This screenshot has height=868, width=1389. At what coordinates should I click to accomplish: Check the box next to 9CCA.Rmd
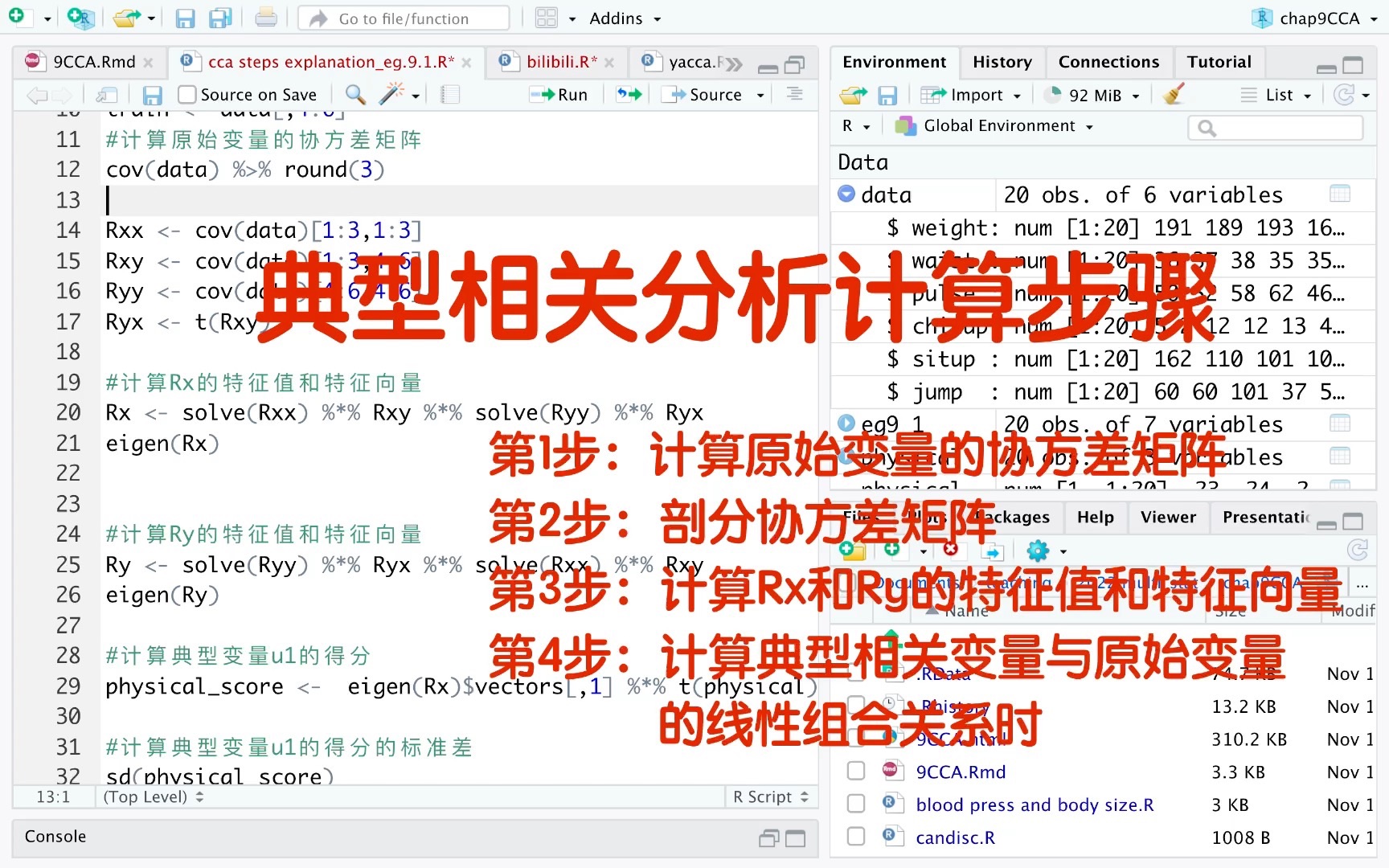[855, 771]
